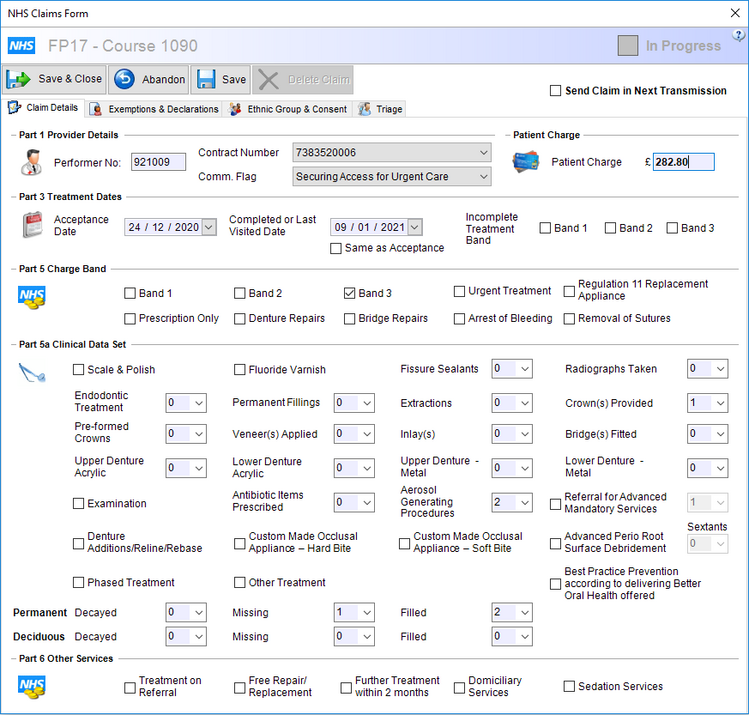Click the help question mark icon
The image size is (749, 715).
tap(738, 35)
